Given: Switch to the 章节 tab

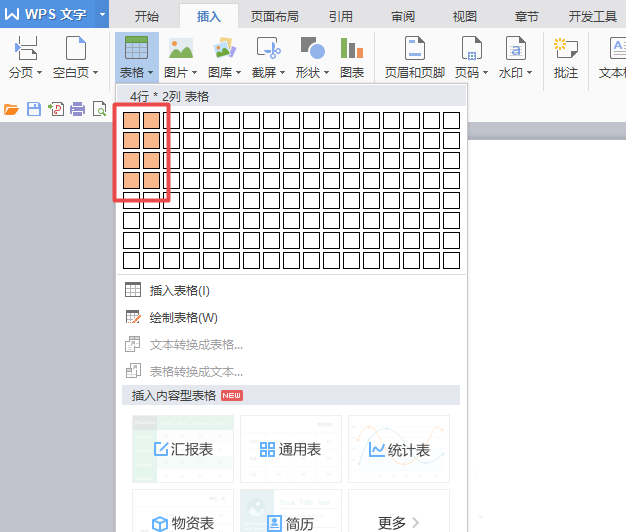Looking at the screenshot, I should point(527,16).
